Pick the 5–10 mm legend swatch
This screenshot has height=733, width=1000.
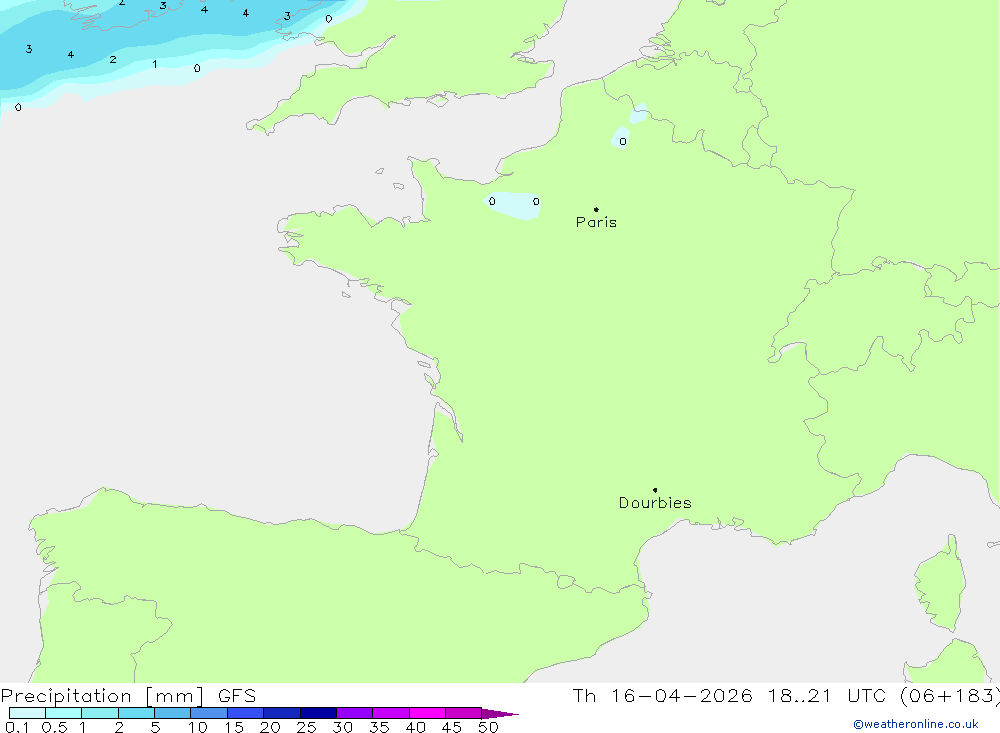173,713
